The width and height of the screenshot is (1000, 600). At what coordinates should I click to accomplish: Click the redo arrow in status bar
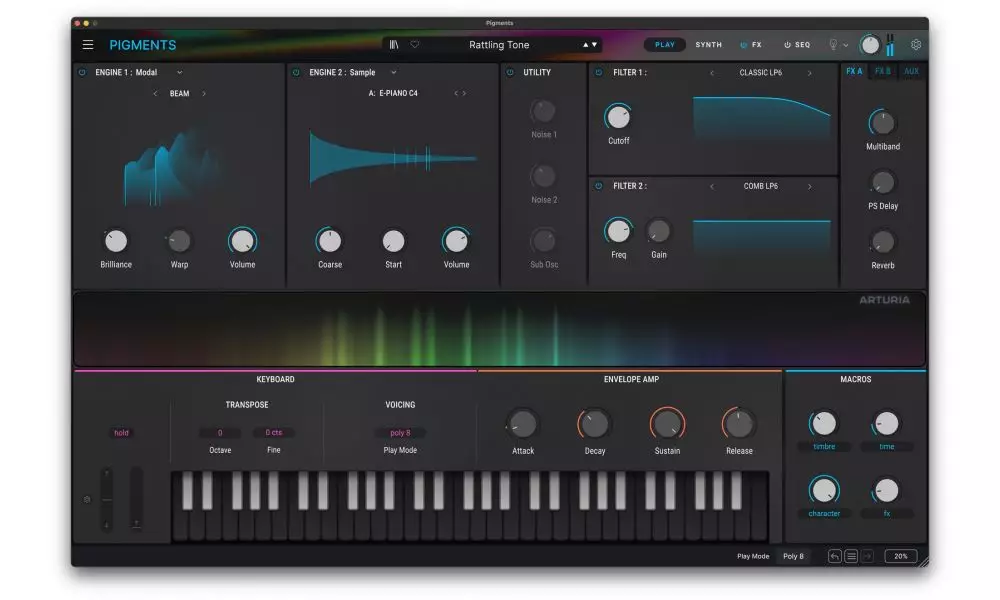(x=867, y=556)
